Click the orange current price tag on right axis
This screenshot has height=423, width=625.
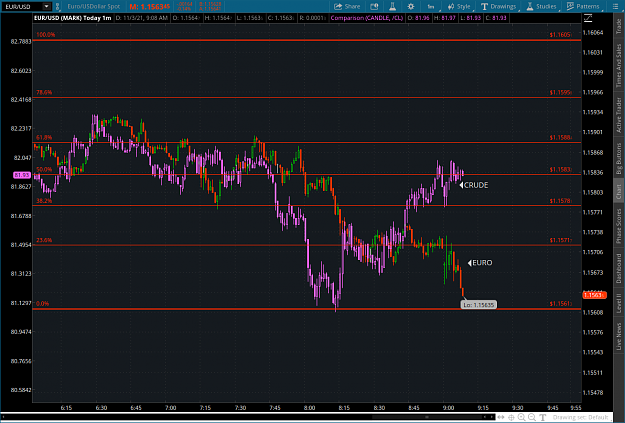(x=594, y=295)
